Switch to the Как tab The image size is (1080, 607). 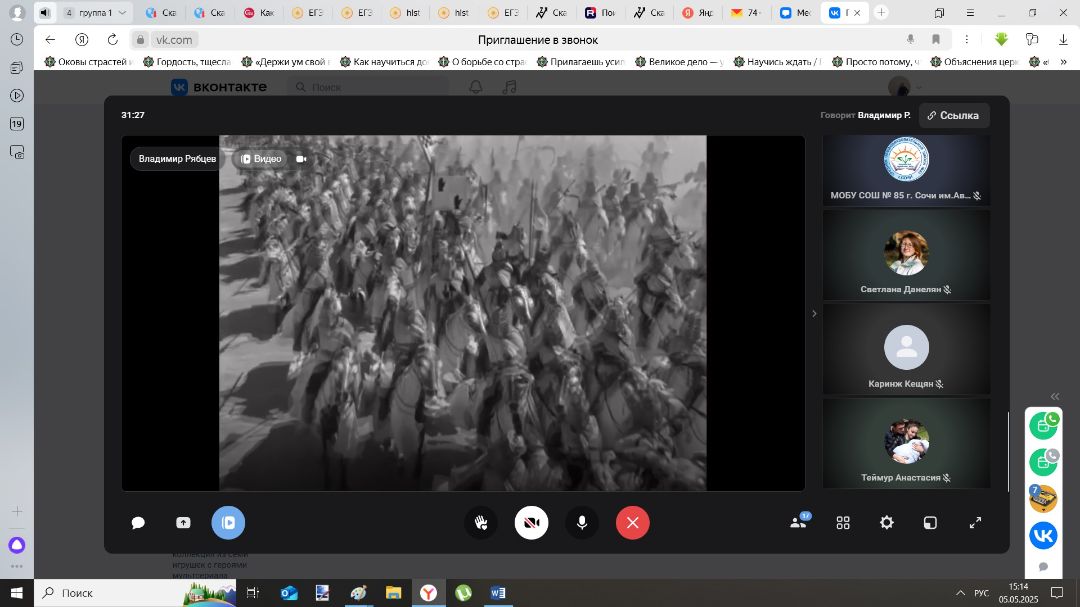point(259,12)
